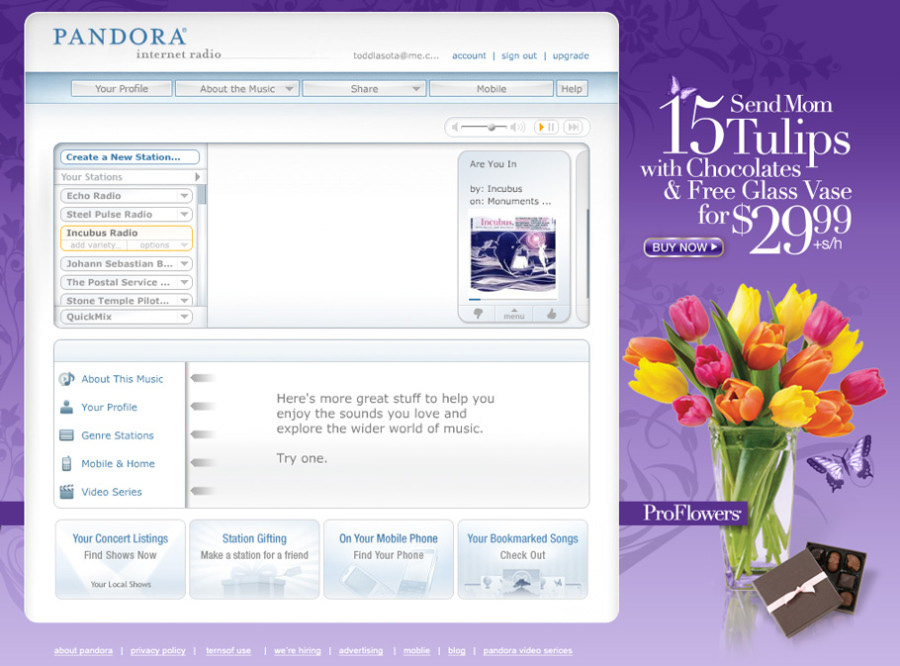Open the Video Series link
The width and height of the screenshot is (900, 666).
(x=111, y=491)
